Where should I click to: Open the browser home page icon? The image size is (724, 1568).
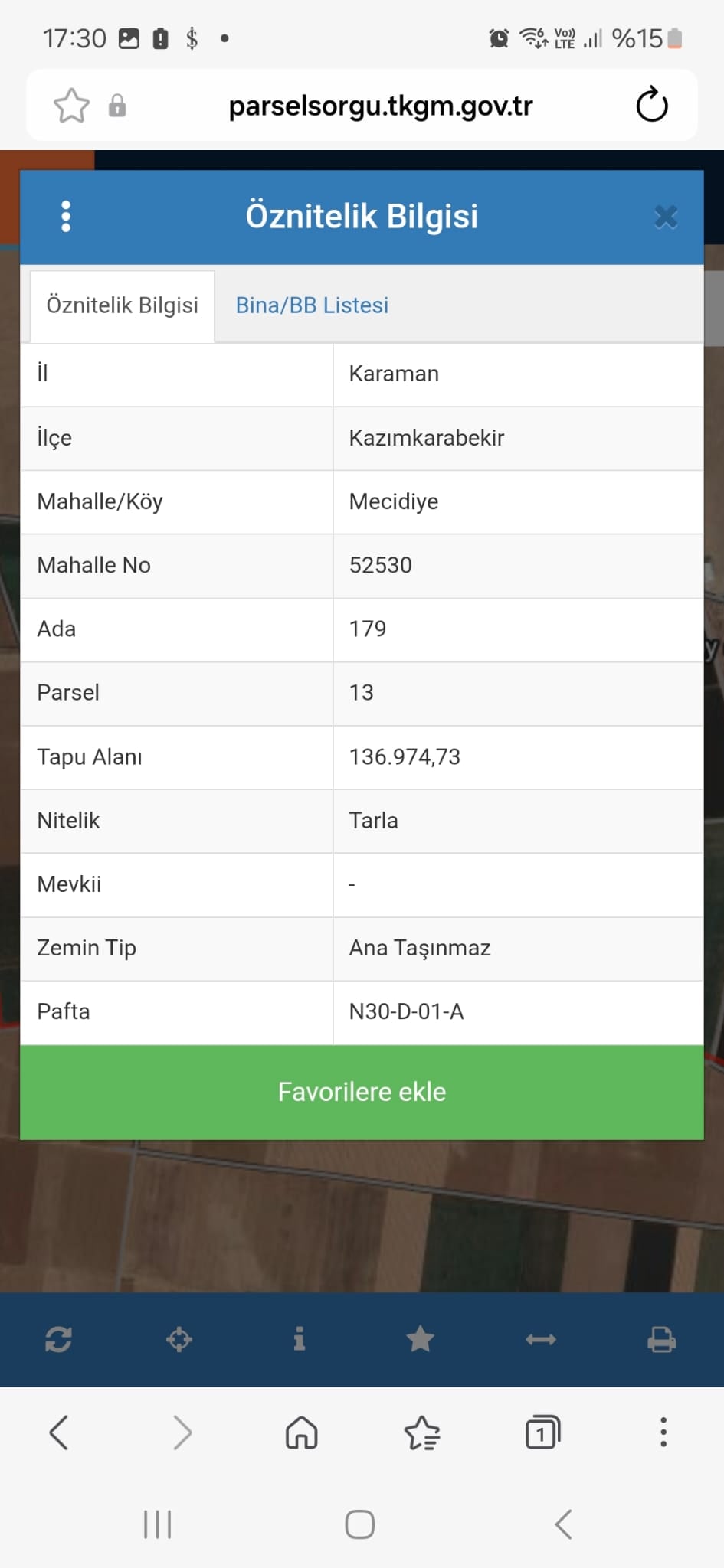pyautogui.click(x=302, y=1432)
